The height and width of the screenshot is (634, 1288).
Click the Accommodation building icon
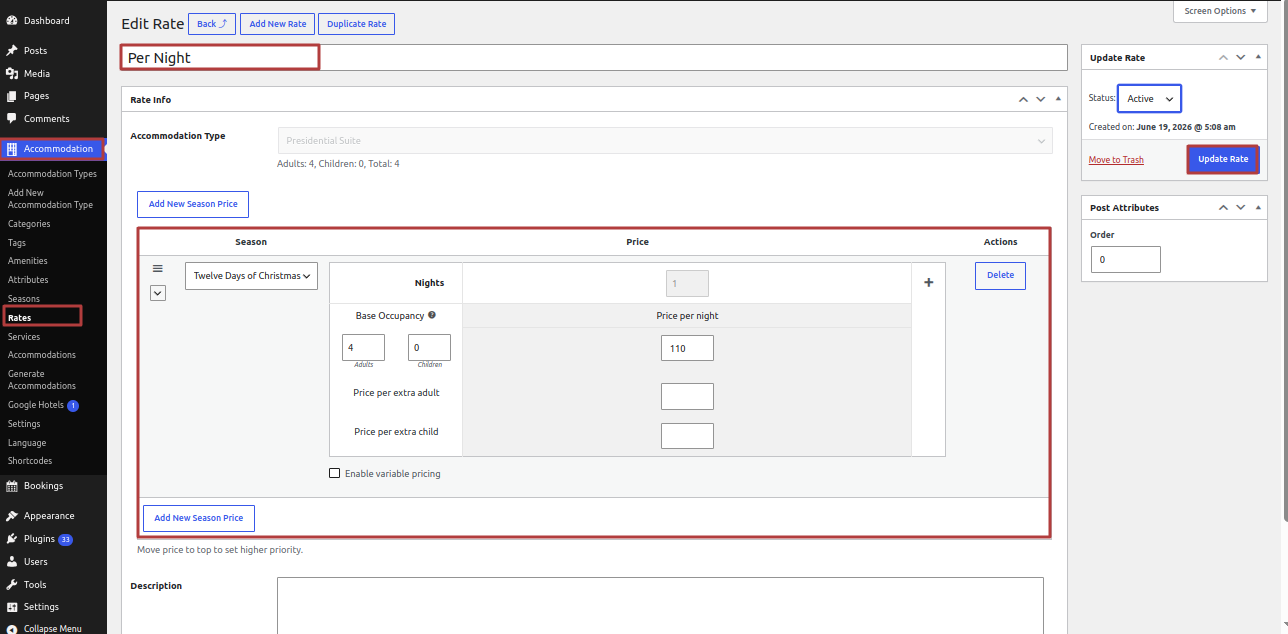point(12,149)
